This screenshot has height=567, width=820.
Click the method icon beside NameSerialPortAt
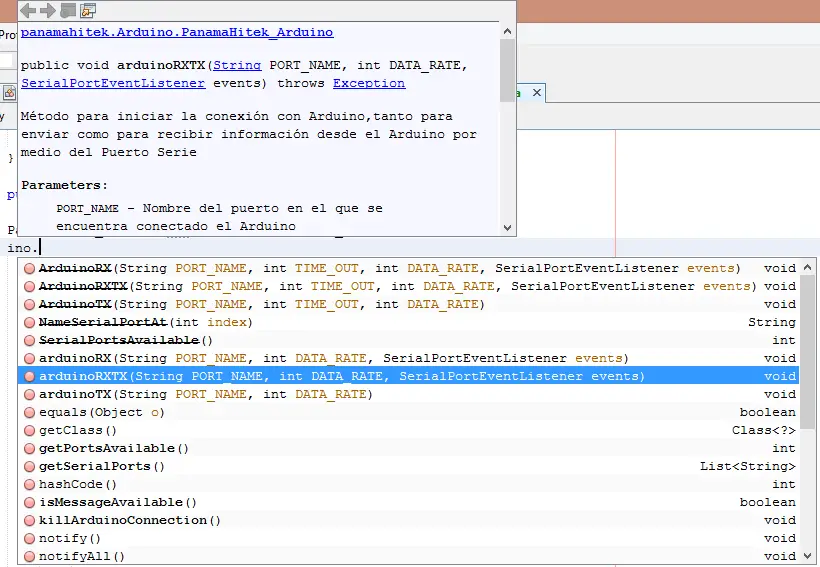[29, 322]
